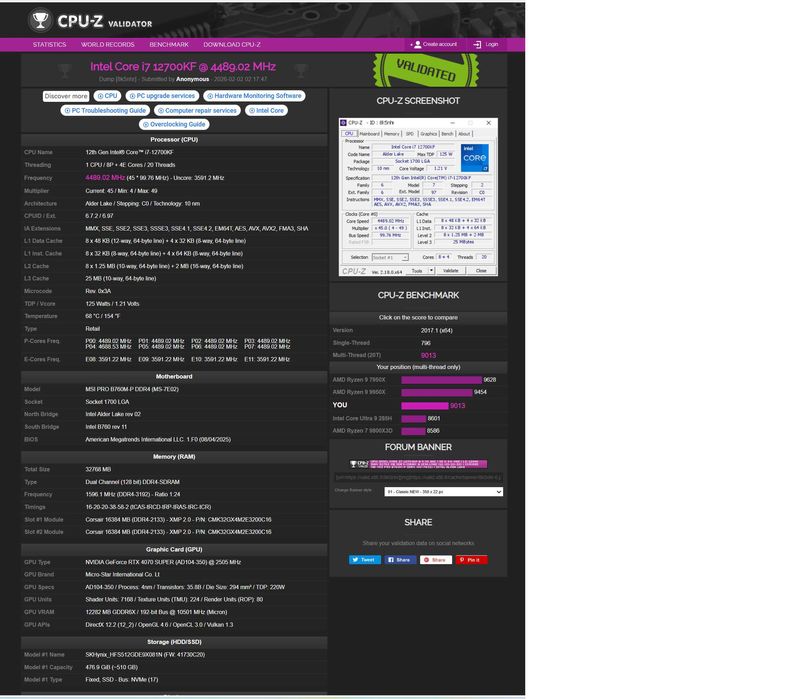The image size is (810, 699).
Task: Click the 'Socket 1700 LGA' motherboard socket value
Action: [x=107, y=402]
